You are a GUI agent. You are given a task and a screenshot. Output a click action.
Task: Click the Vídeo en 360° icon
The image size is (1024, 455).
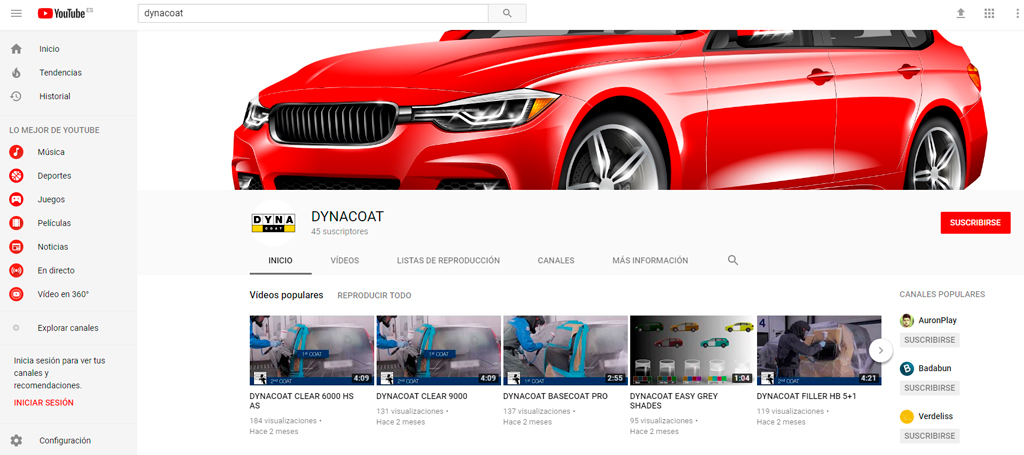coord(16,294)
